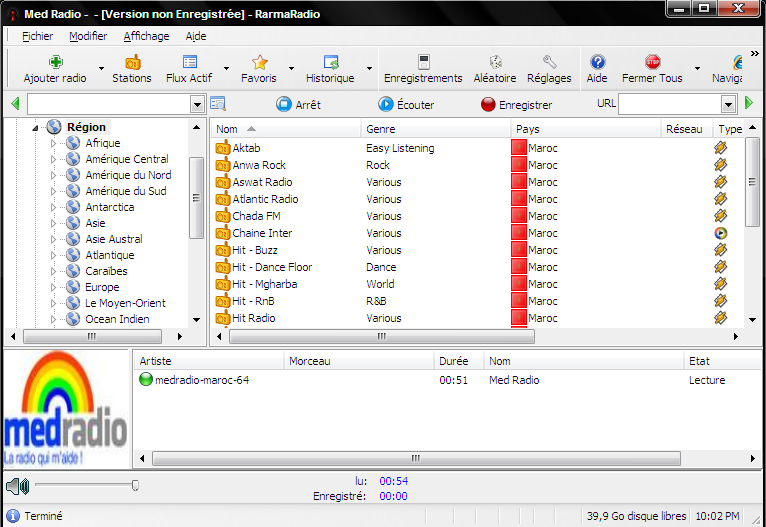The image size is (766, 527).
Task: Select the Hit - Mgharba station
Action: [264, 284]
